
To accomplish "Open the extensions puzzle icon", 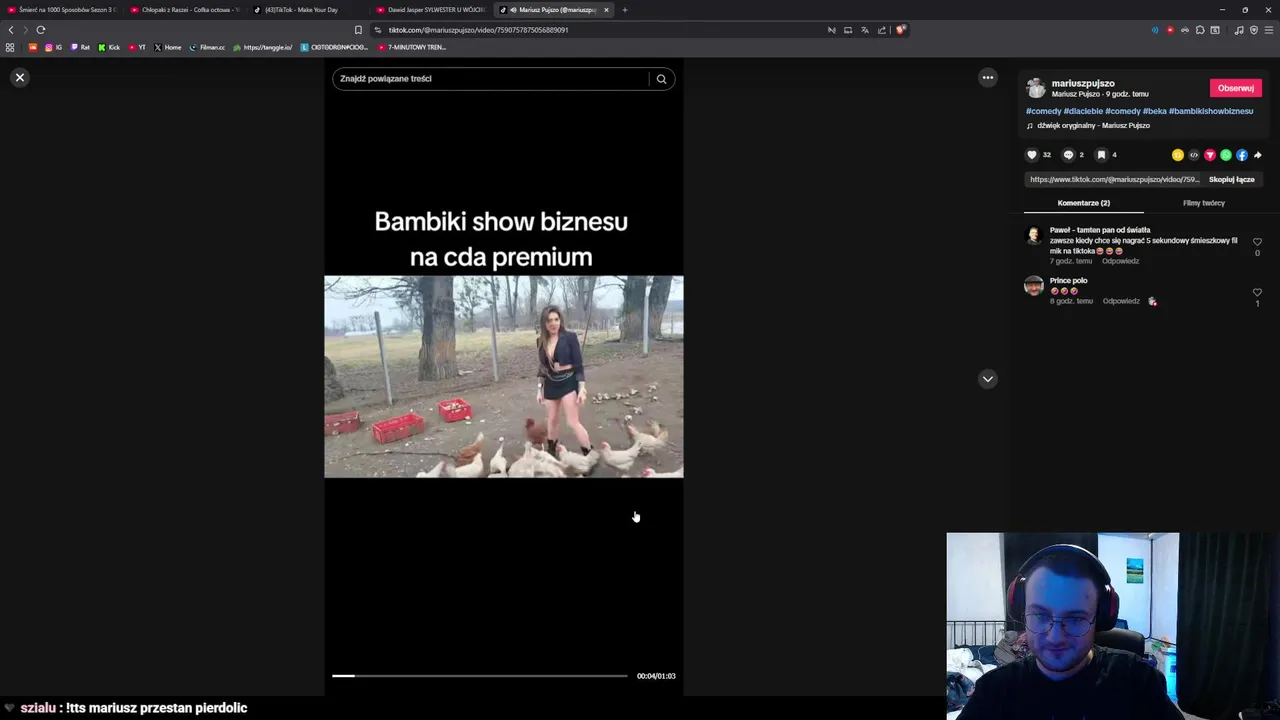I will pyautogui.click(x=1200, y=30).
